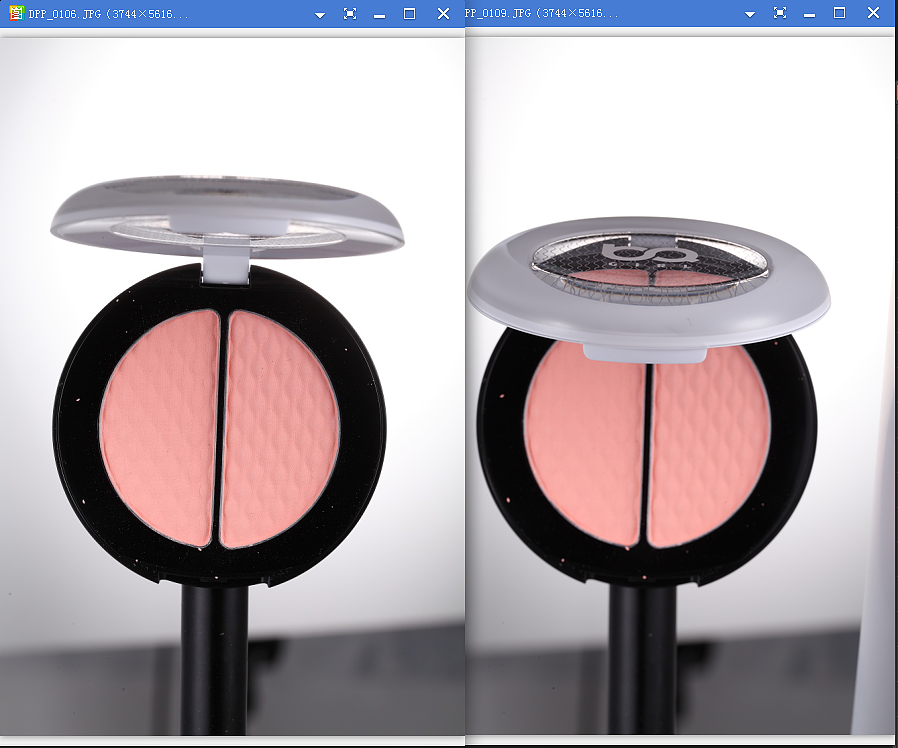The height and width of the screenshot is (748, 898).
Task: Maximize the DPP_0109.JPG window
Action: coord(840,13)
